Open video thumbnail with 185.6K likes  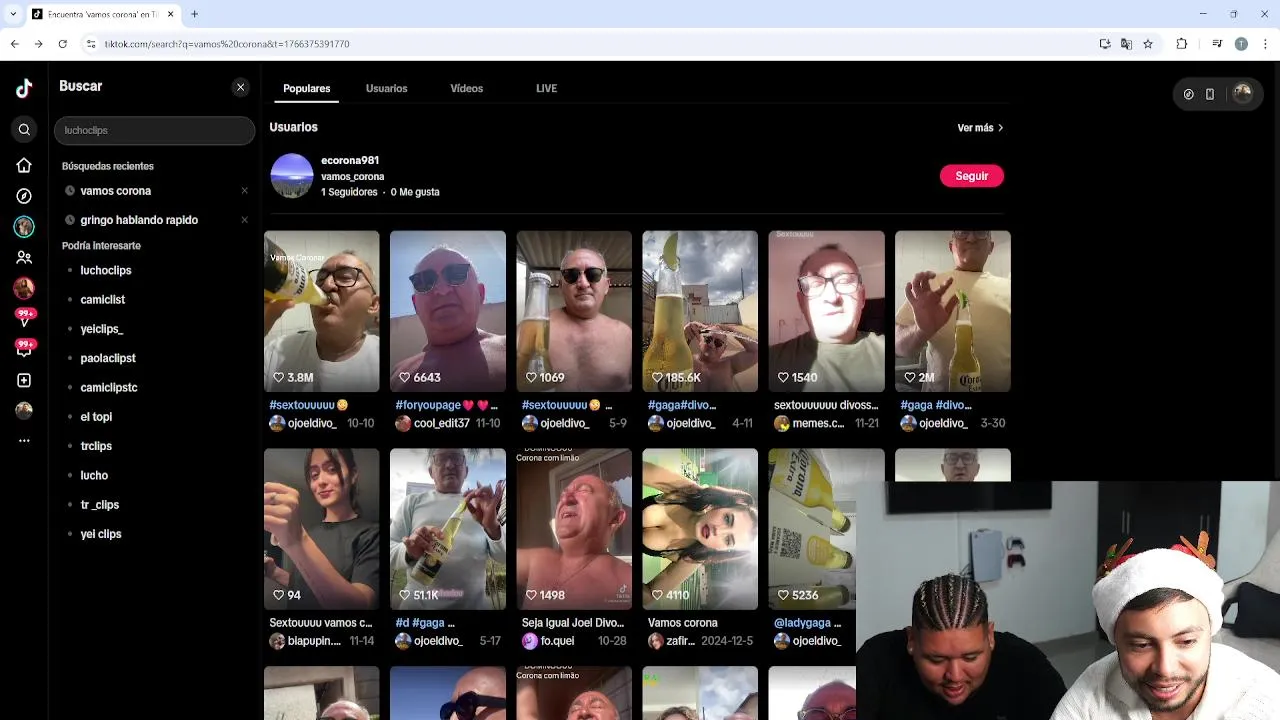coord(700,311)
